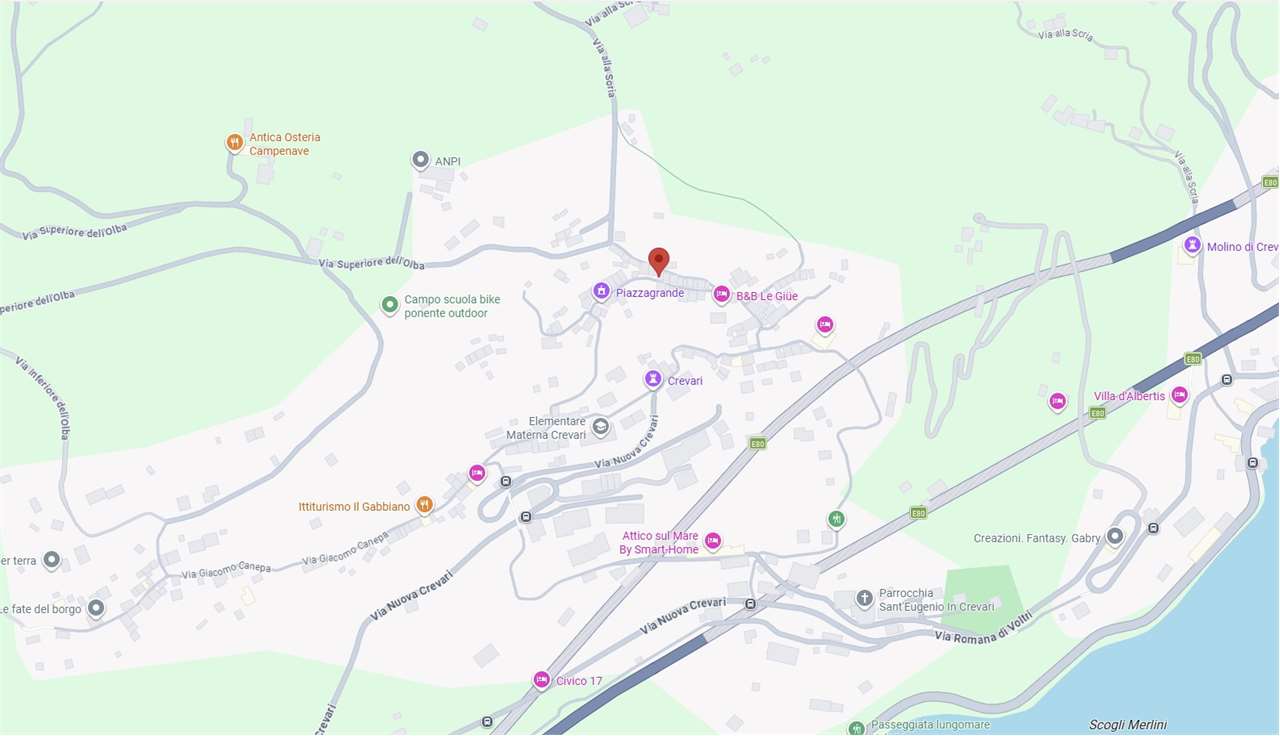Select Ittiturismo Il Gabbiano restaurant icon
The image size is (1280, 736).
tap(424, 505)
